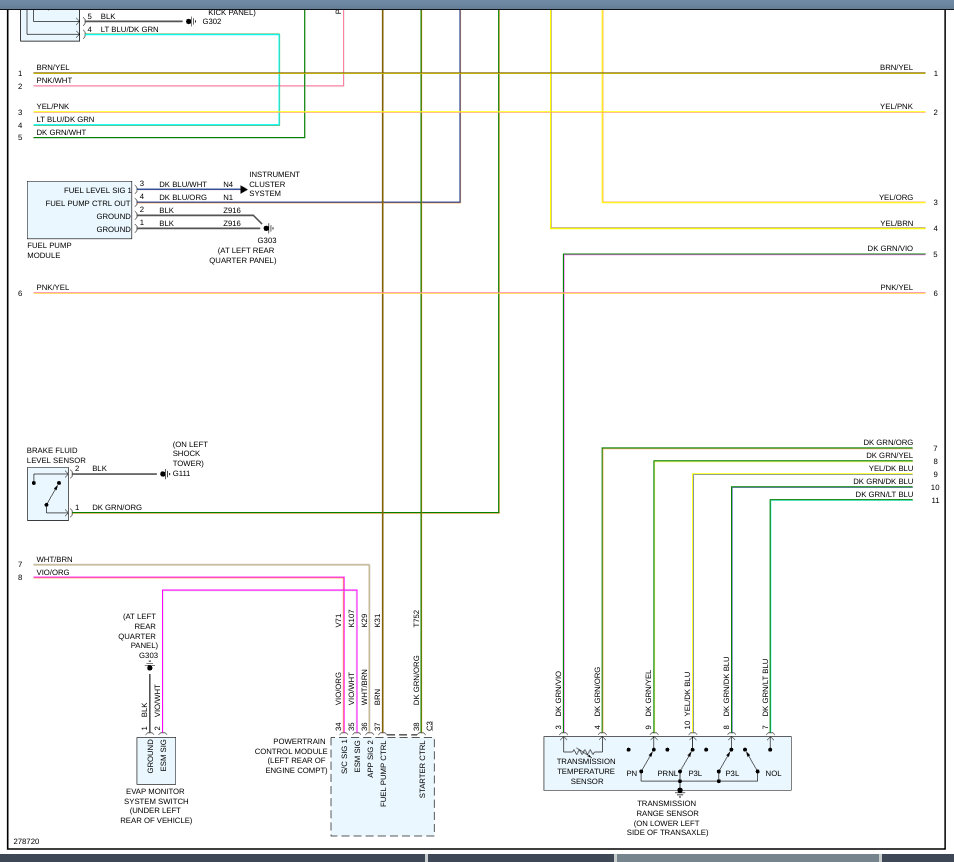Select the FUEL PUMP CTRL OUT text
Viewport: 954px width, 862px height.
88,203
